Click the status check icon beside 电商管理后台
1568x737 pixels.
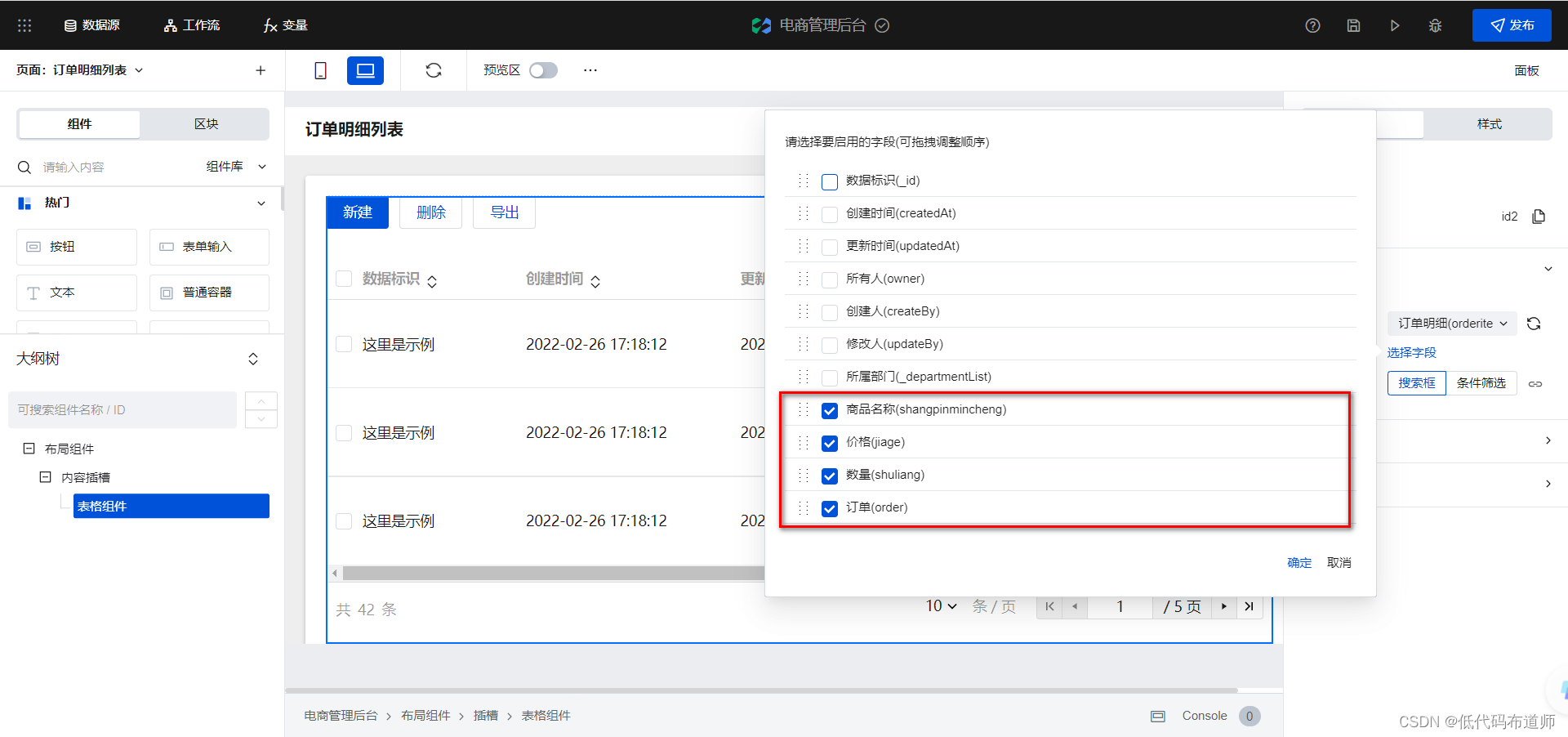pos(882,25)
